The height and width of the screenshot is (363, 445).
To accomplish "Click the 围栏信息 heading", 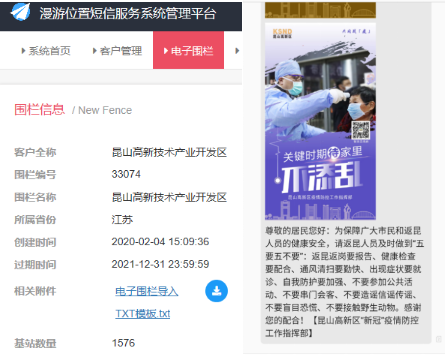I will pos(39,110).
